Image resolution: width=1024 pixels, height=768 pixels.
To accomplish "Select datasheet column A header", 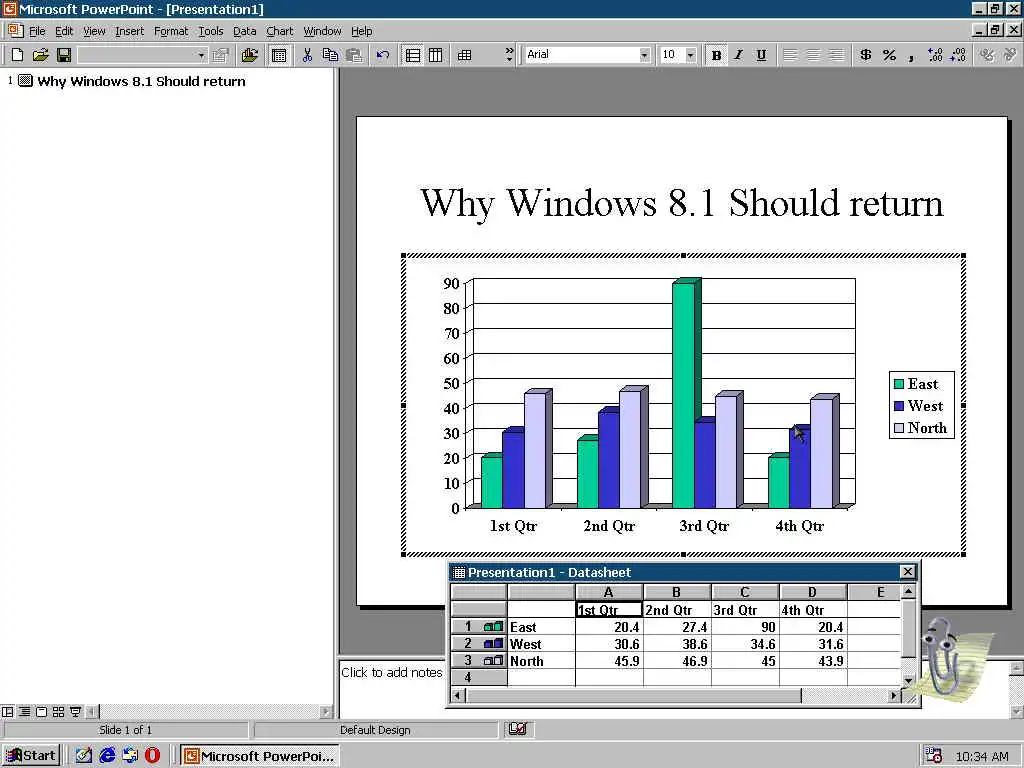I will pyautogui.click(x=609, y=592).
